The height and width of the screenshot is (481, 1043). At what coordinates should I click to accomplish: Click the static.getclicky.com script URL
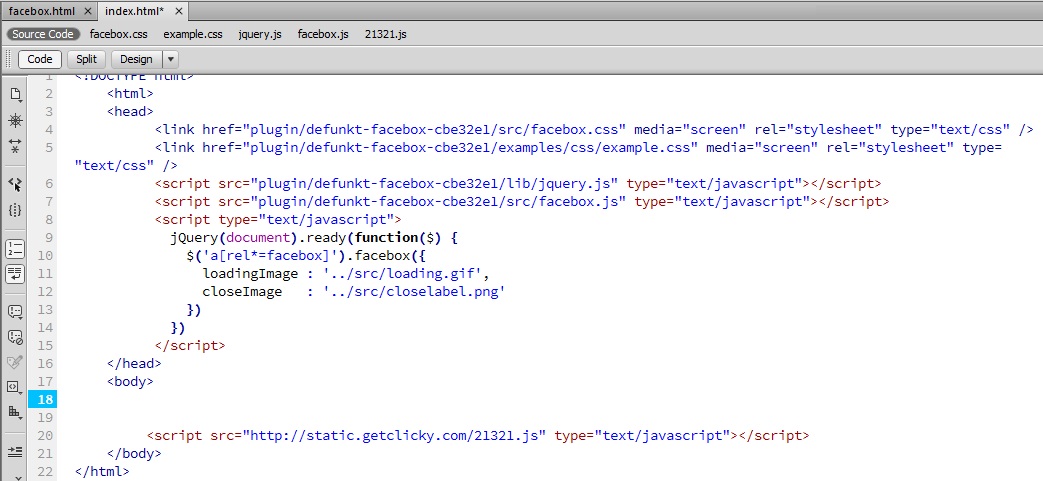point(394,436)
